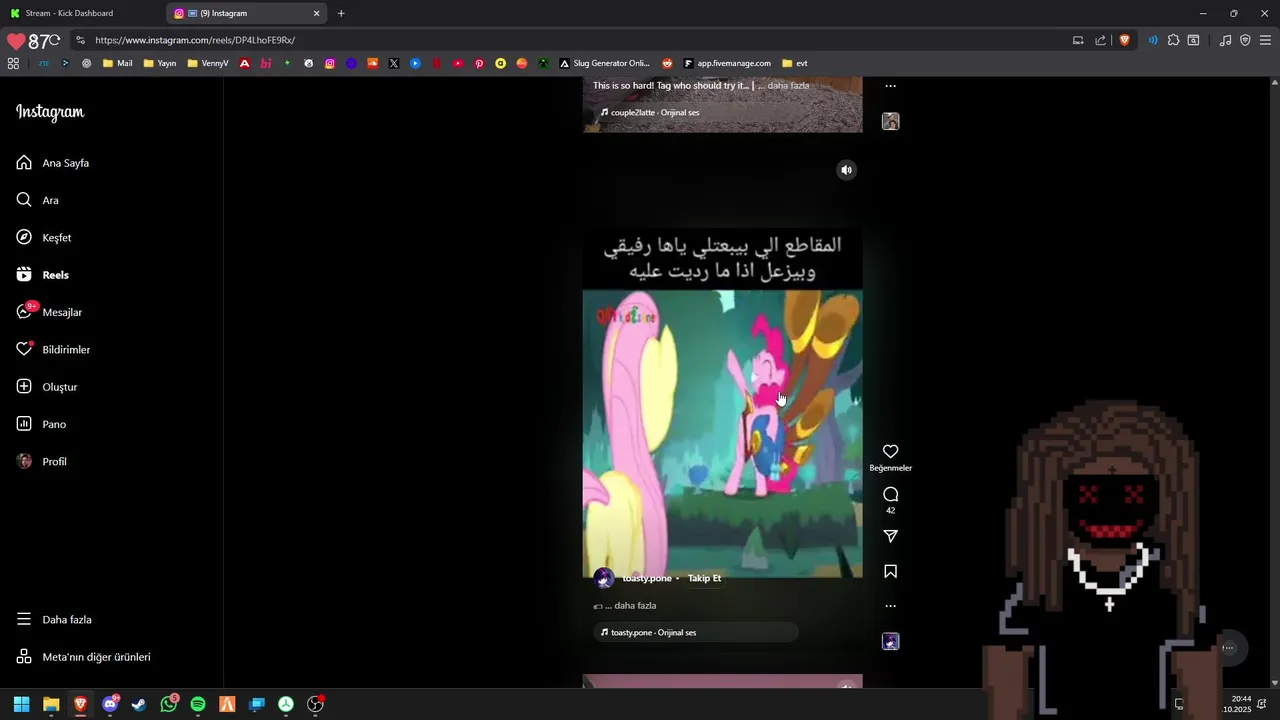This screenshot has width=1280, height=720.
Task: Click the share page icon
Action: [x=1101, y=40]
